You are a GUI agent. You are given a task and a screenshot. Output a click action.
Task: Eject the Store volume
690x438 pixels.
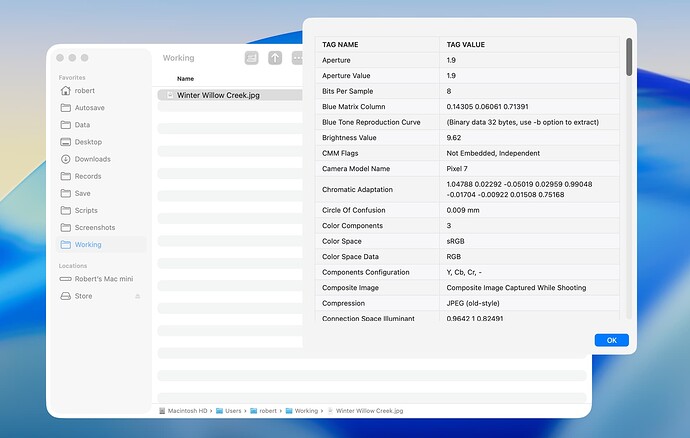pyautogui.click(x=138, y=296)
